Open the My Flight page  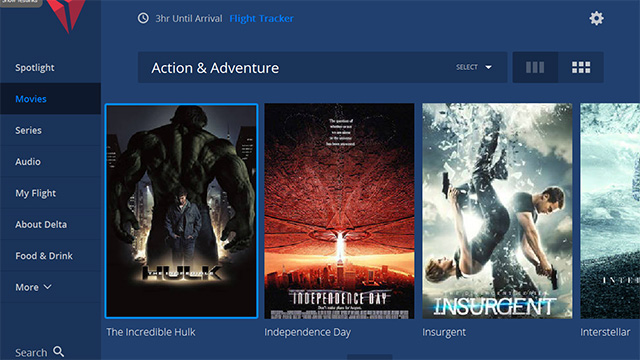point(36,193)
